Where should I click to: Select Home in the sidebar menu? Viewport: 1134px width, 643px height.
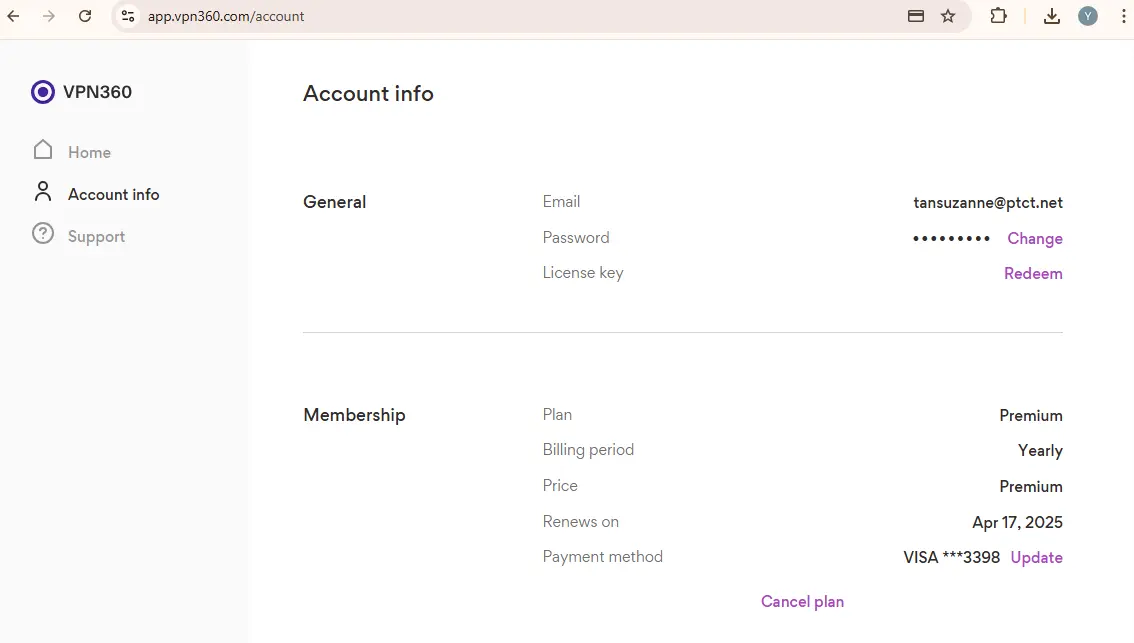tap(89, 153)
